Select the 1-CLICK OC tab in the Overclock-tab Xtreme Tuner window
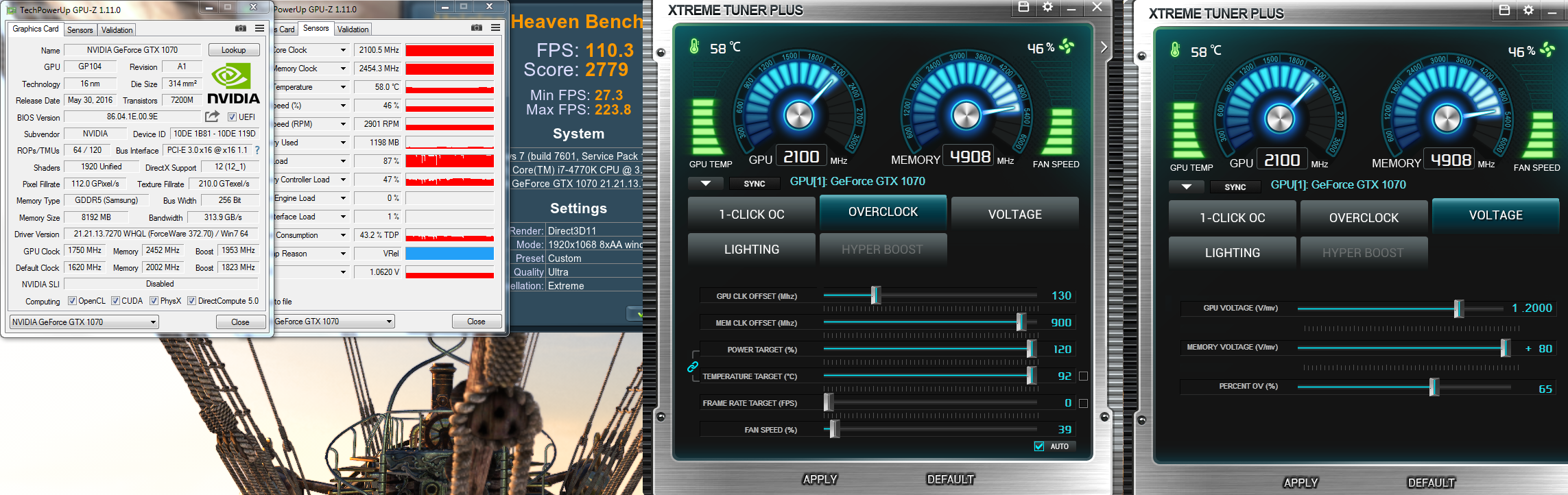Screen dimensions: 1568x495 click(752, 214)
